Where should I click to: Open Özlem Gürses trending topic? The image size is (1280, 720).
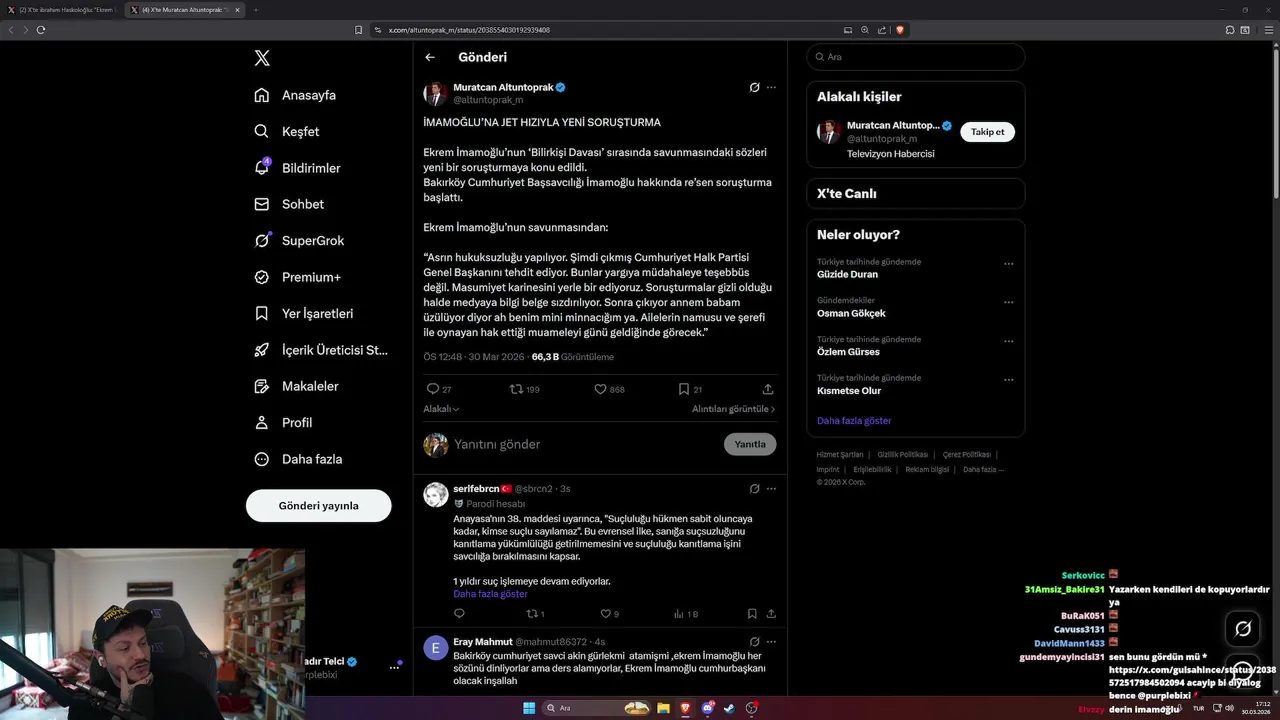848,352
